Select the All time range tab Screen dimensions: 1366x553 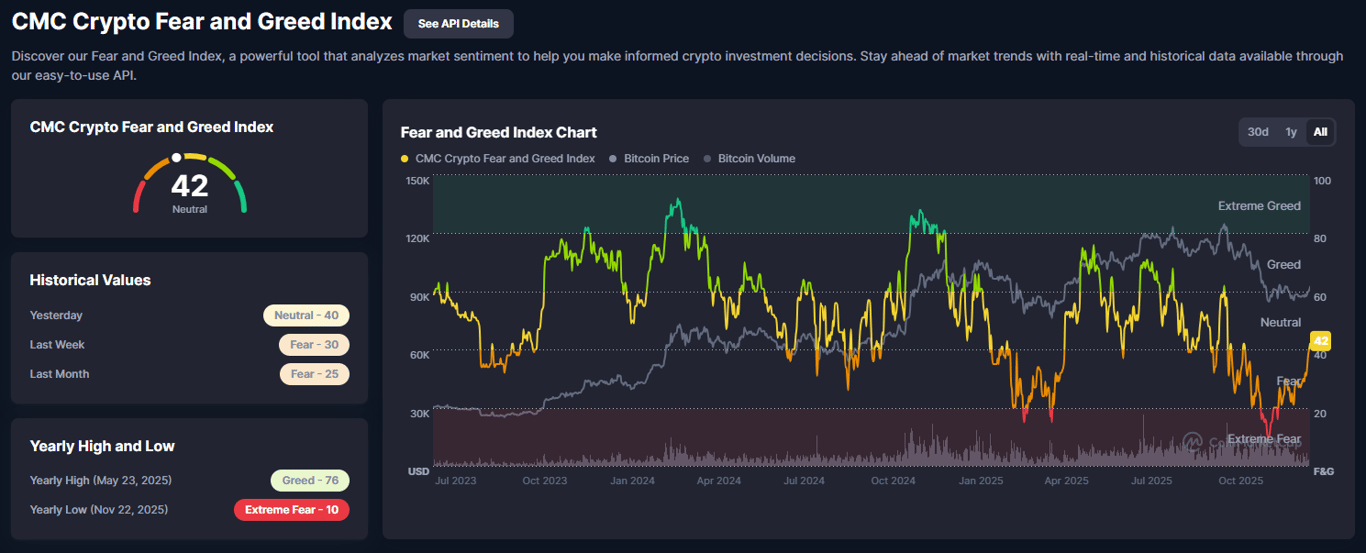1320,132
